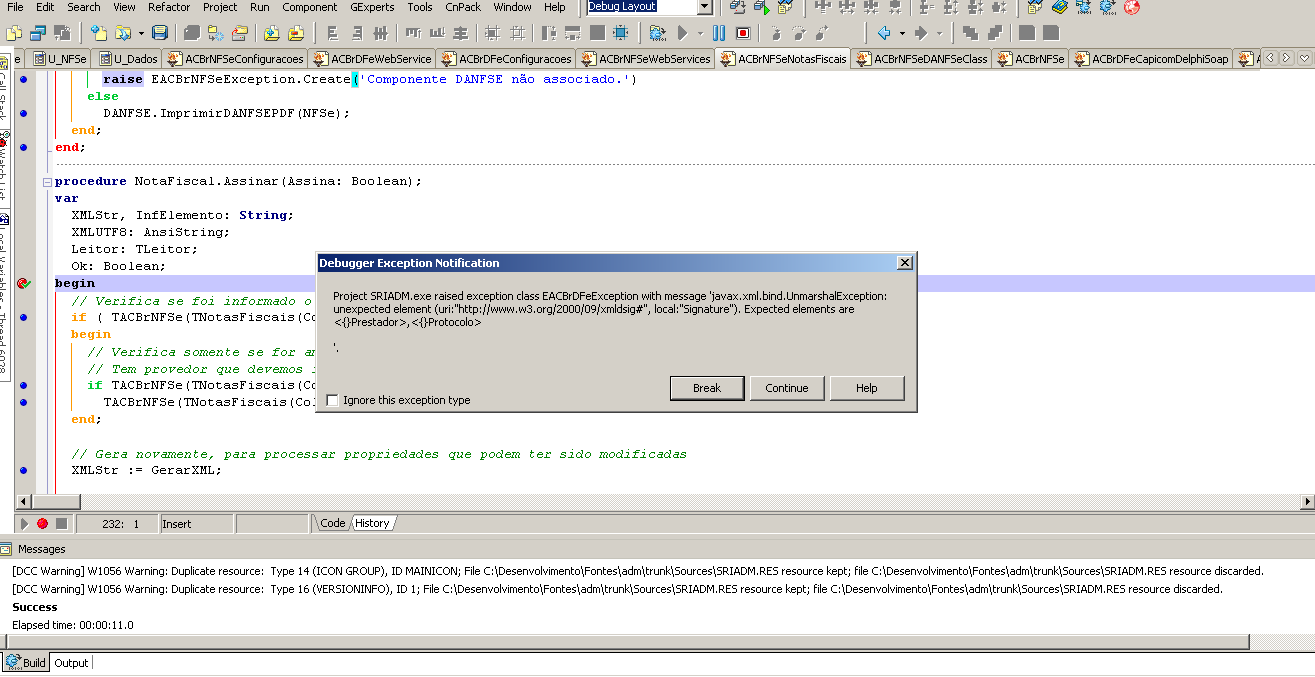Screen dimensions: 1315x677
Task: Click the Step Over debug icon
Action: 799,33
